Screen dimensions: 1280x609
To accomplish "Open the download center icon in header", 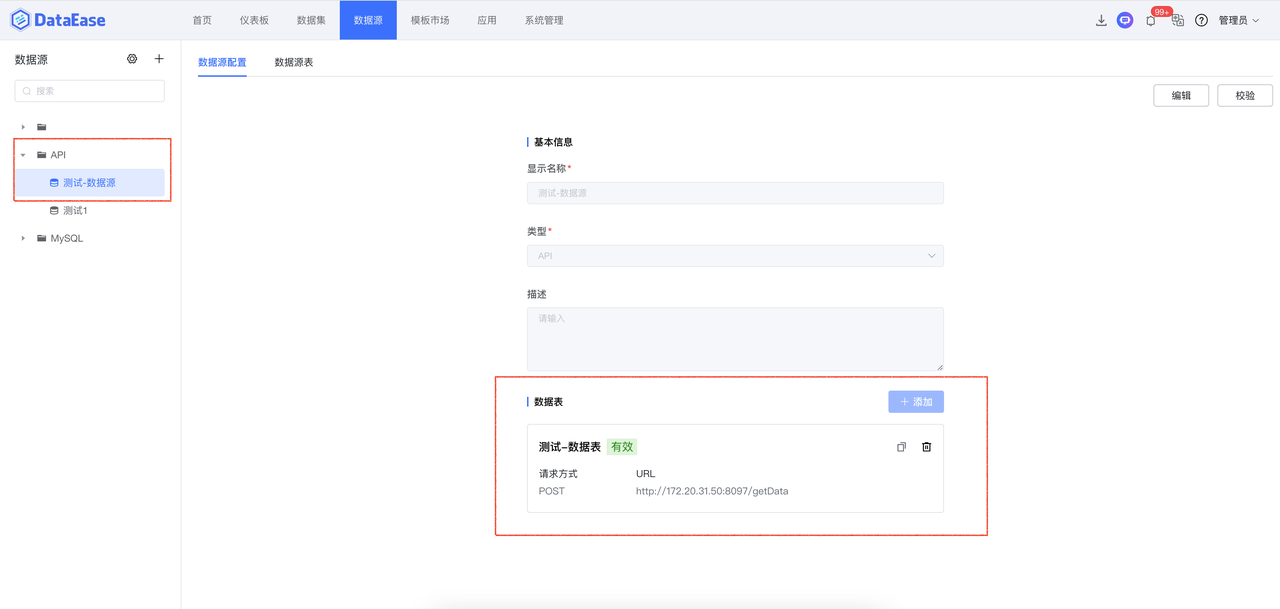I will [1101, 20].
